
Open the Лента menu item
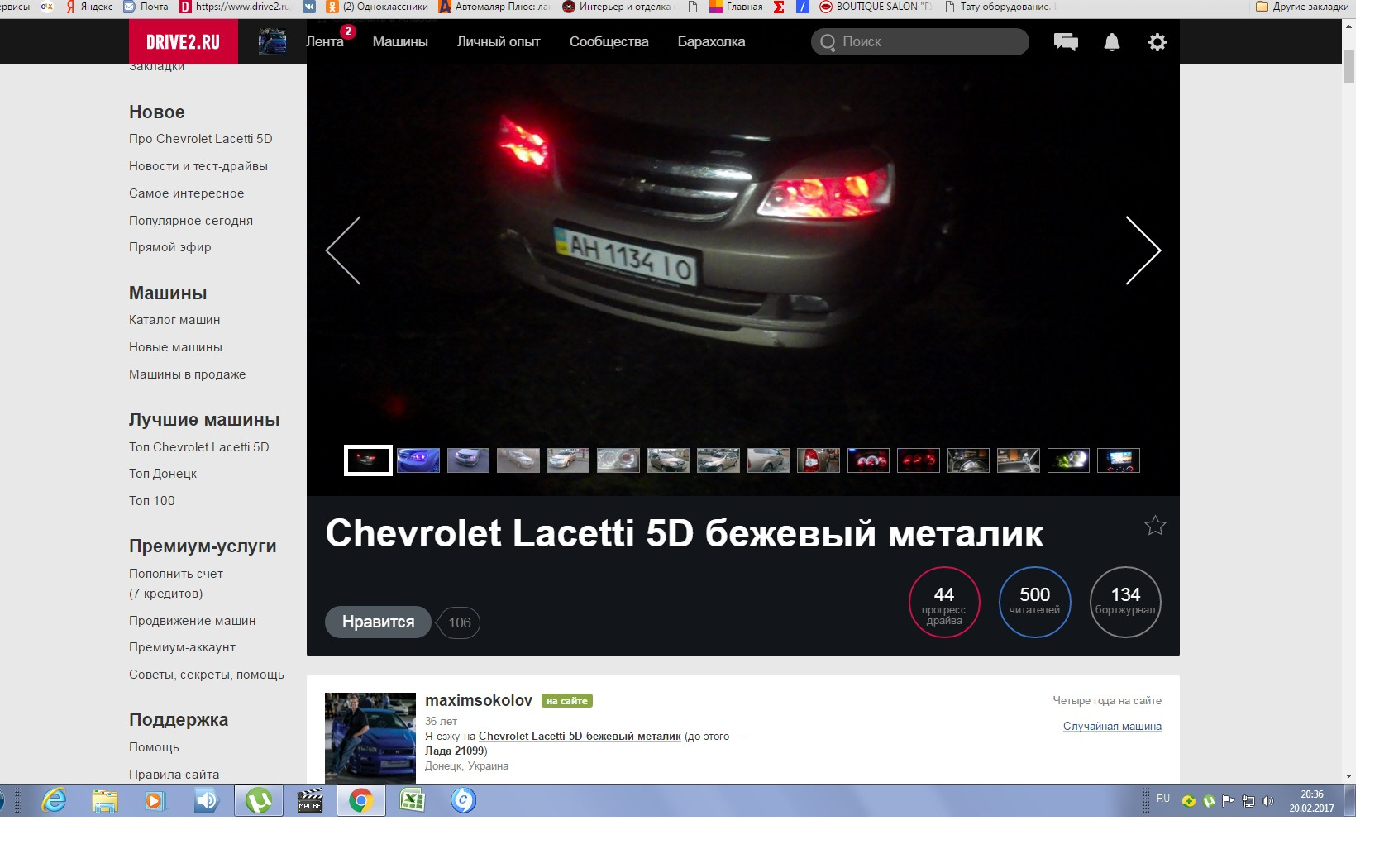tap(325, 41)
